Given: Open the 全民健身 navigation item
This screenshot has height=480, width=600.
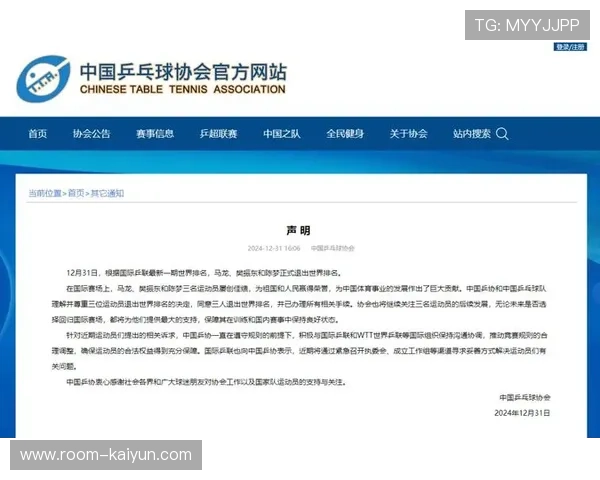Looking at the screenshot, I should click(x=345, y=134).
